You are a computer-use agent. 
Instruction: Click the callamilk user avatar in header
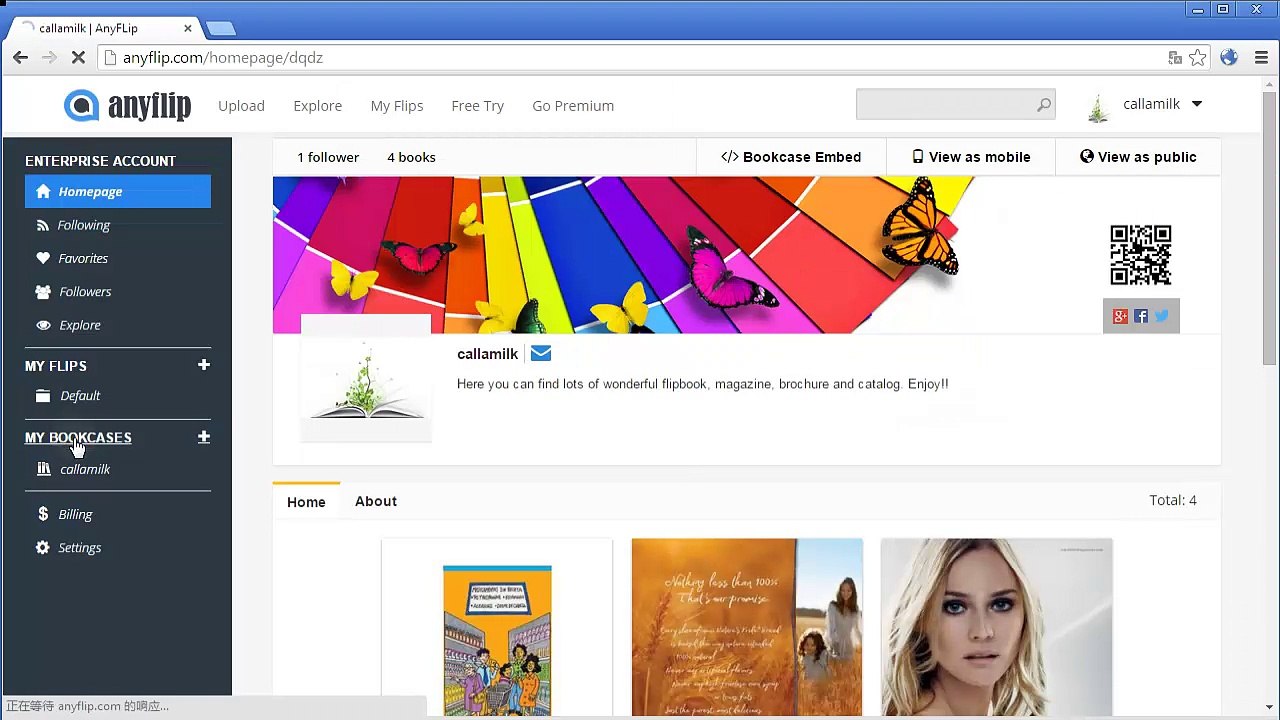click(x=1098, y=107)
